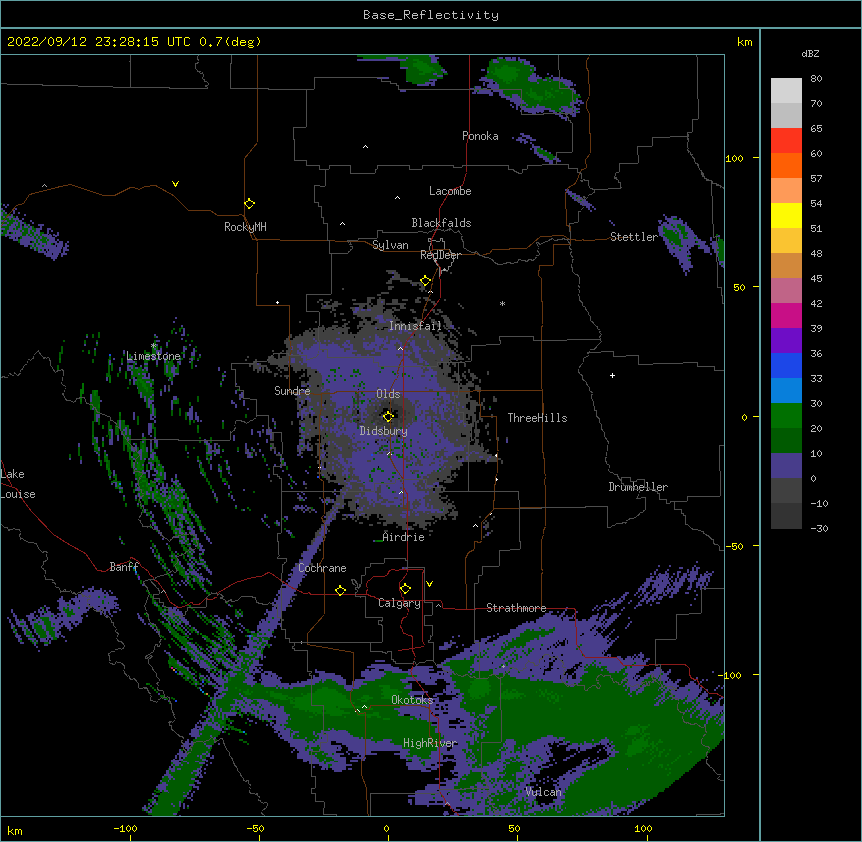
Task: Click the Banff label
Action: [x=124, y=567]
